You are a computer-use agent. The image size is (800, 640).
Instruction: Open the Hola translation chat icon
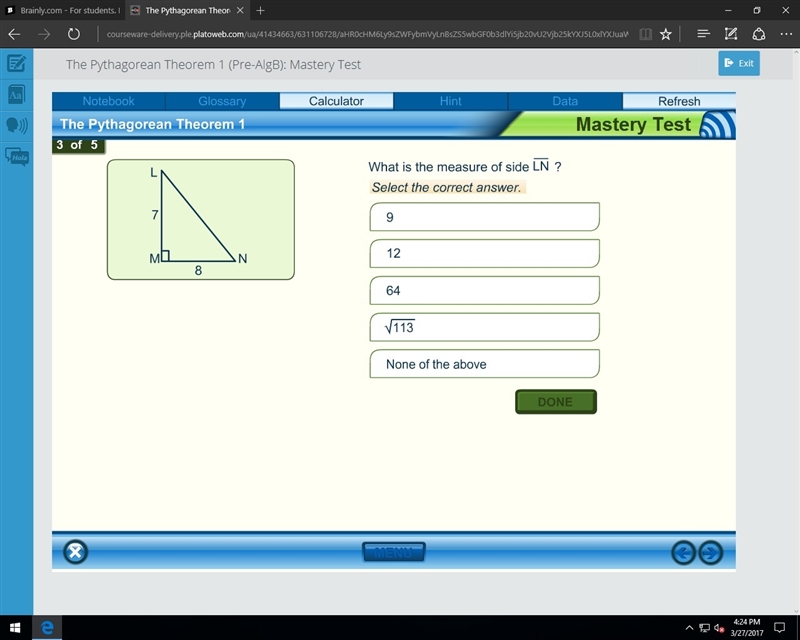click(17, 157)
